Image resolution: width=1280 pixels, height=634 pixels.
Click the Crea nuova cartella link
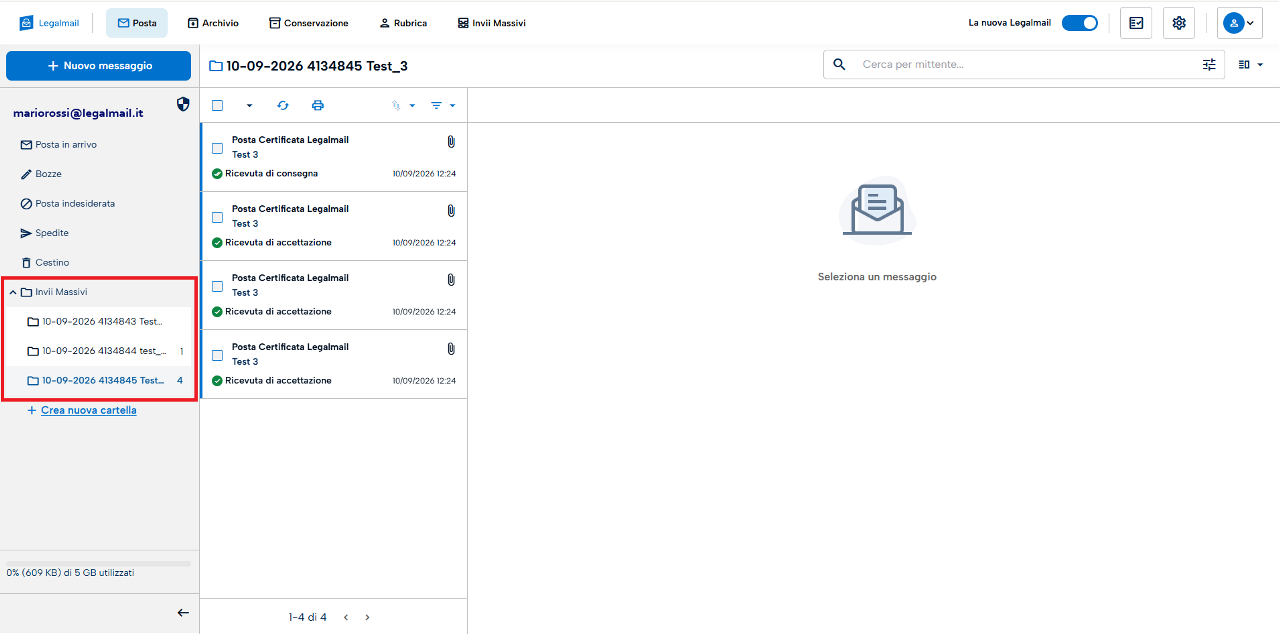88,410
